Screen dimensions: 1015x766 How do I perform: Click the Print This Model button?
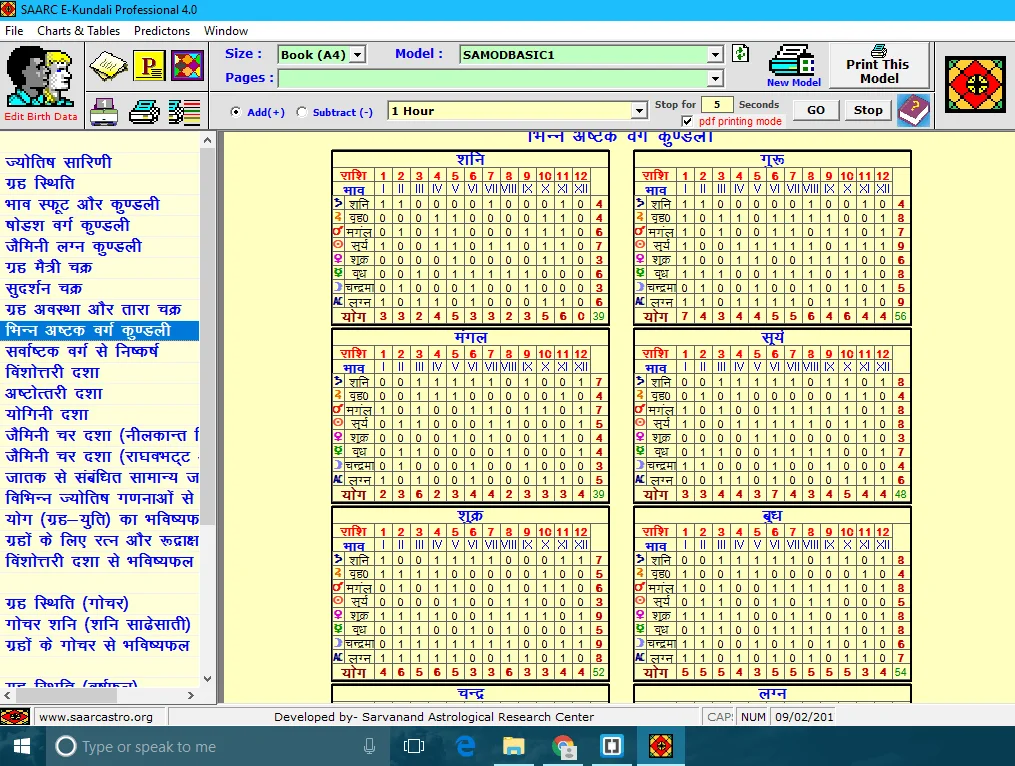(878, 65)
